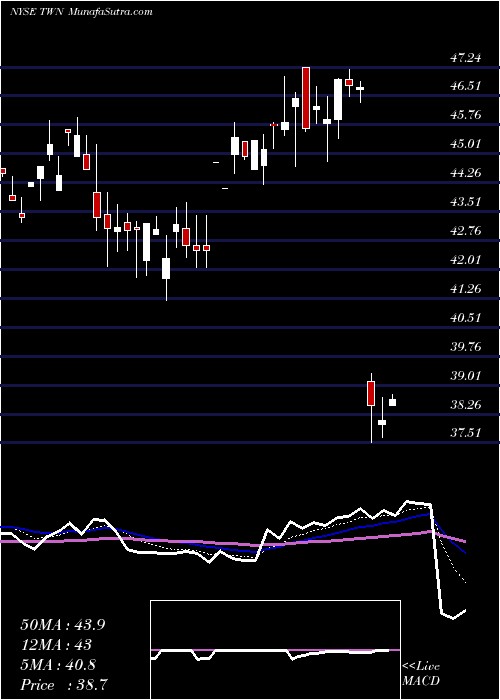Select the 41.26 price axis label
The width and height of the screenshot is (500, 700).
466,289
